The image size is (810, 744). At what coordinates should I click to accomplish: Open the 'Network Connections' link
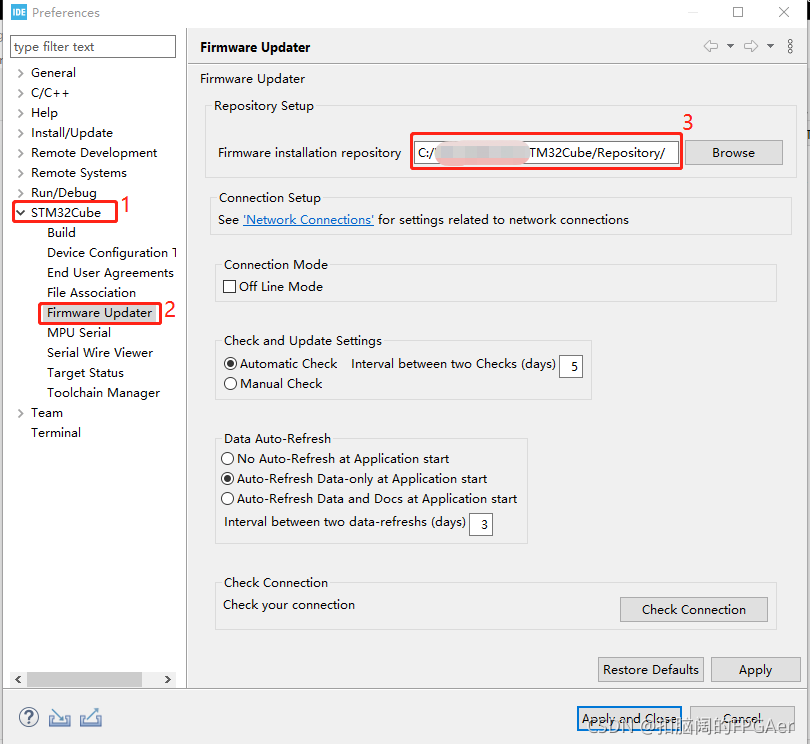[308, 220]
